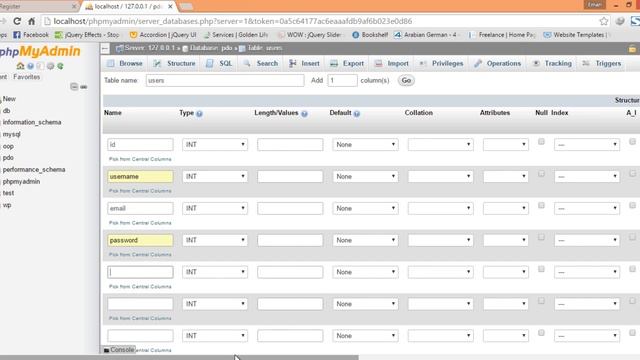Image resolution: width=640 pixels, height=360 pixels.
Task: Open the Favorites navigation tab
Action: pos(27,77)
